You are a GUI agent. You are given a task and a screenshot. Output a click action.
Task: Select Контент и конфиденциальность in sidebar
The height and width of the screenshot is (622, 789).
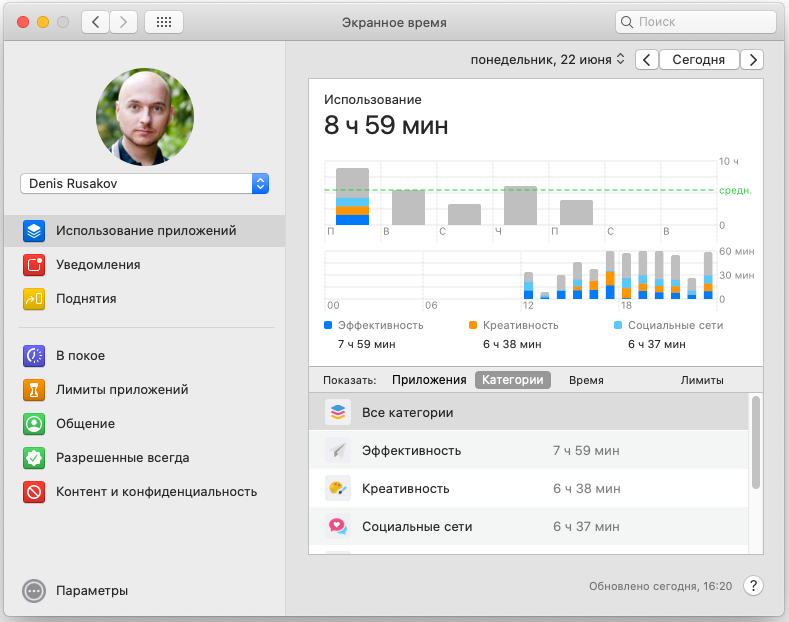[x=144, y=492]
